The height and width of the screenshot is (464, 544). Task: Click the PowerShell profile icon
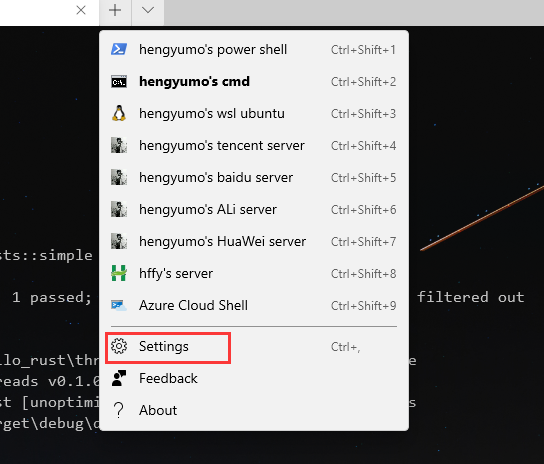point(119,49)
